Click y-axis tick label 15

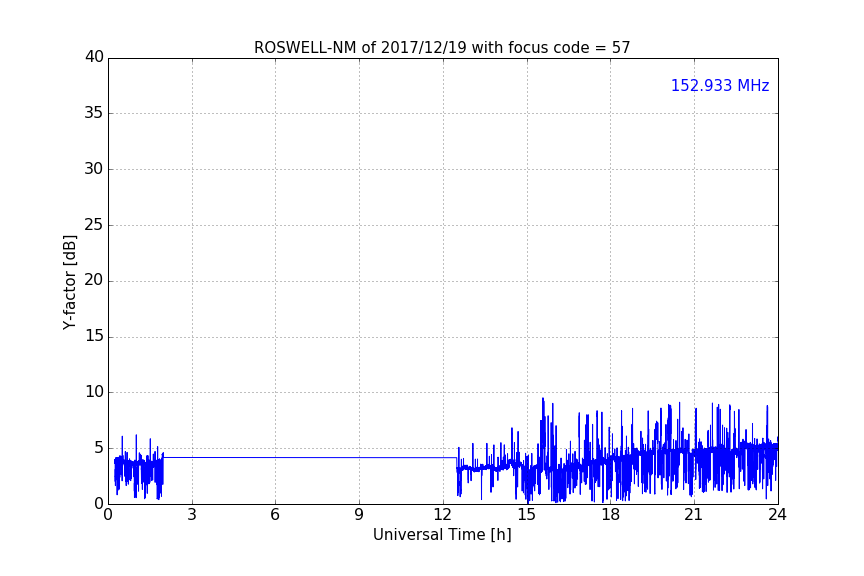94,336
